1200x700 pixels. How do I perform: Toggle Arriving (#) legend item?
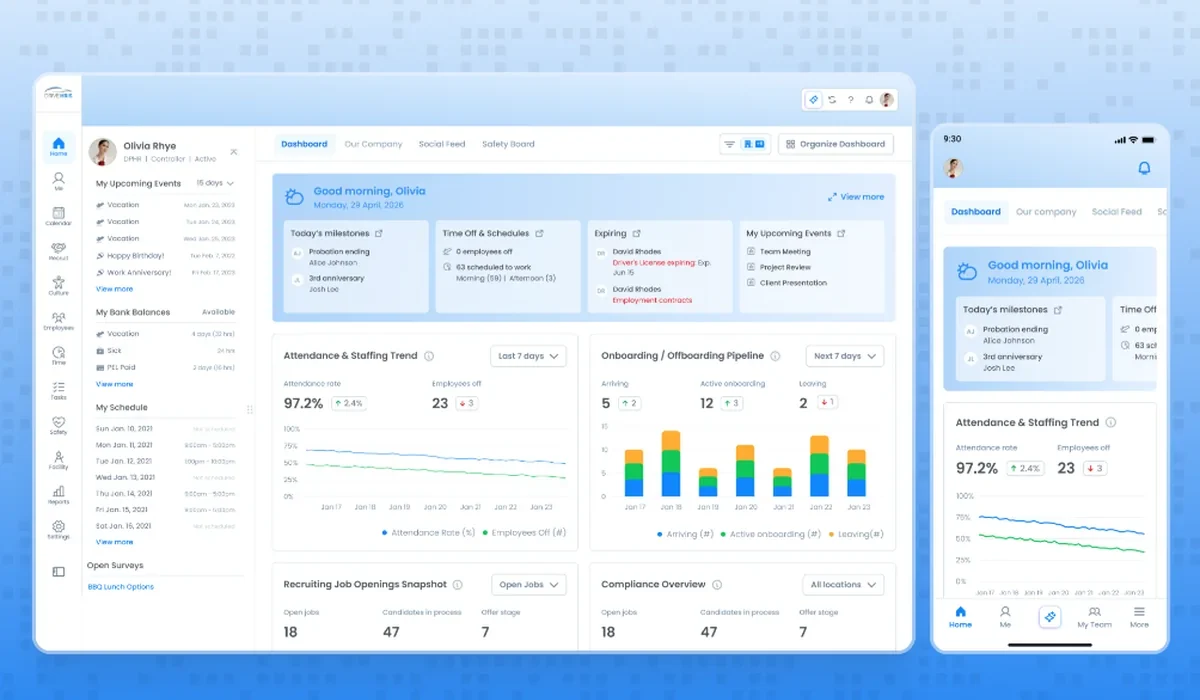click(685, 534)
